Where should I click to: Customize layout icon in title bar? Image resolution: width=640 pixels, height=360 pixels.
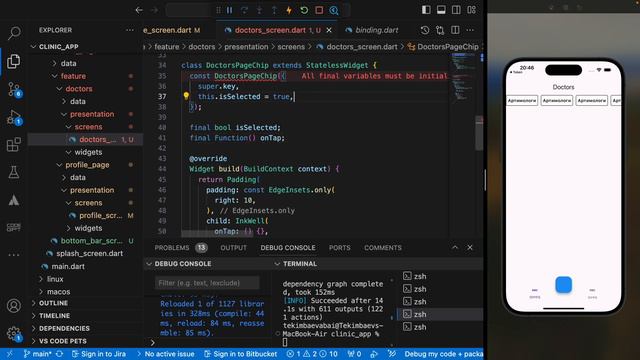[x=471, y=10]
